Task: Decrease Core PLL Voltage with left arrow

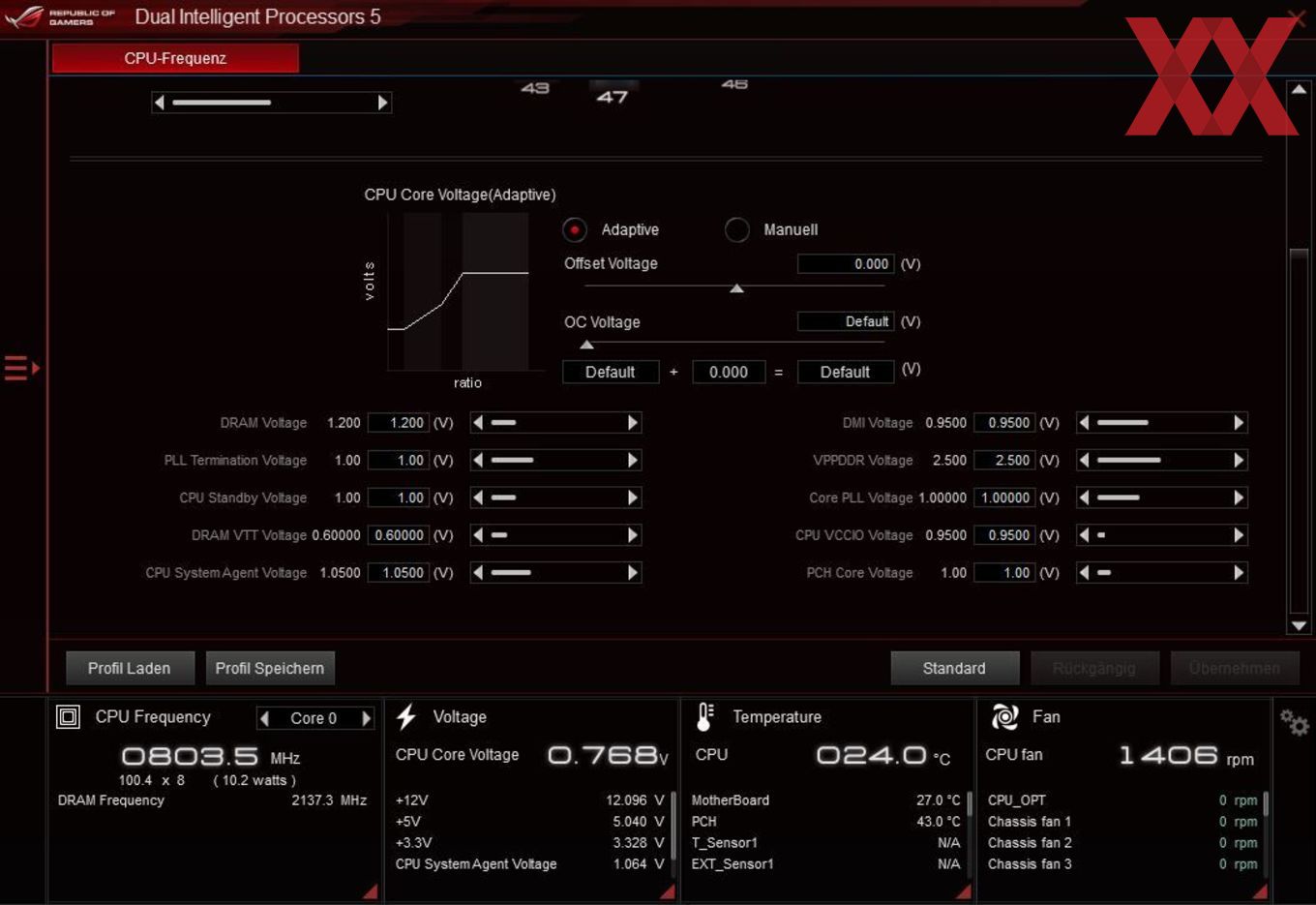Action: (1084, 498)
